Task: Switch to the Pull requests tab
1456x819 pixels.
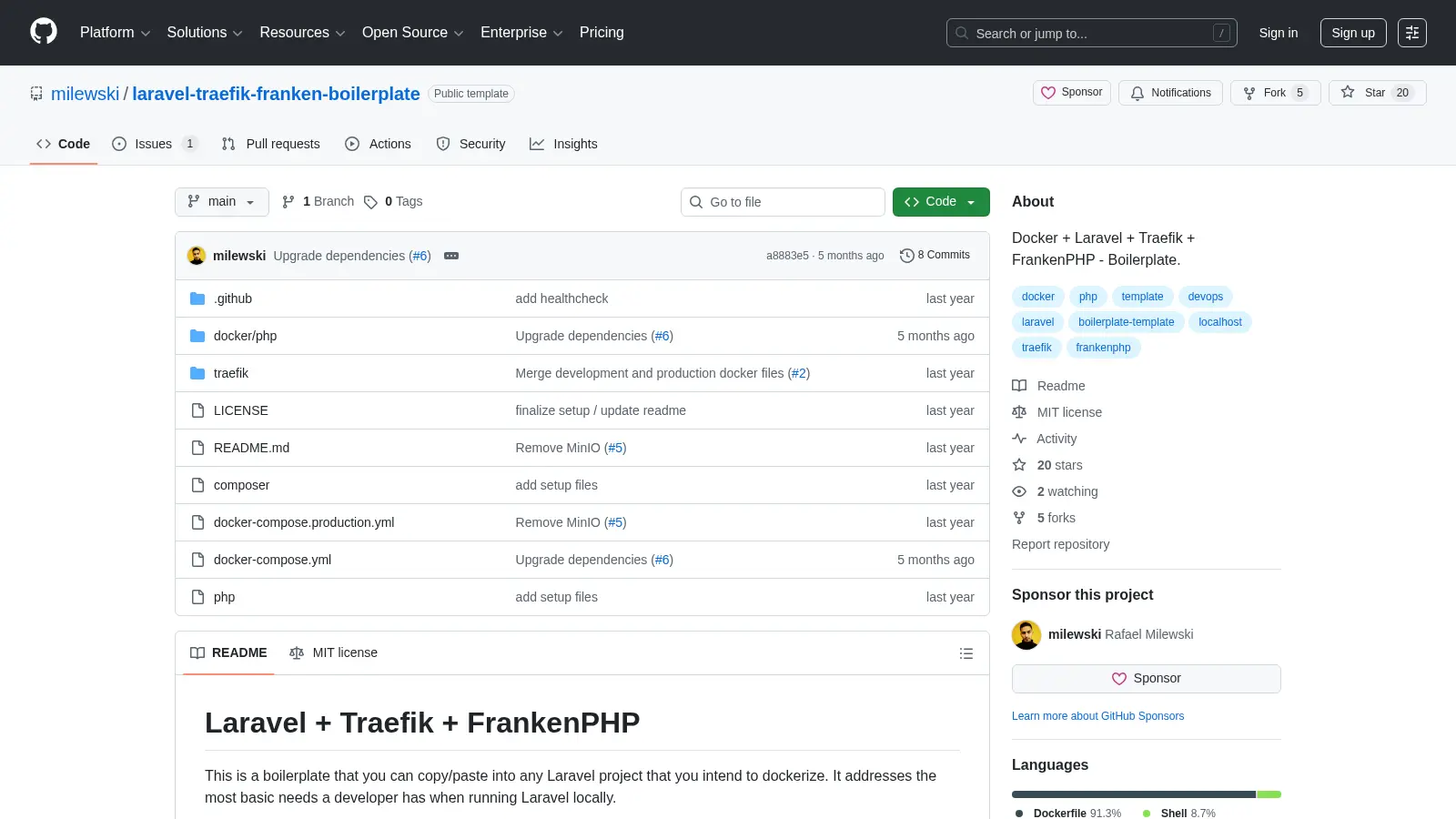Action: tap(270, 144)
